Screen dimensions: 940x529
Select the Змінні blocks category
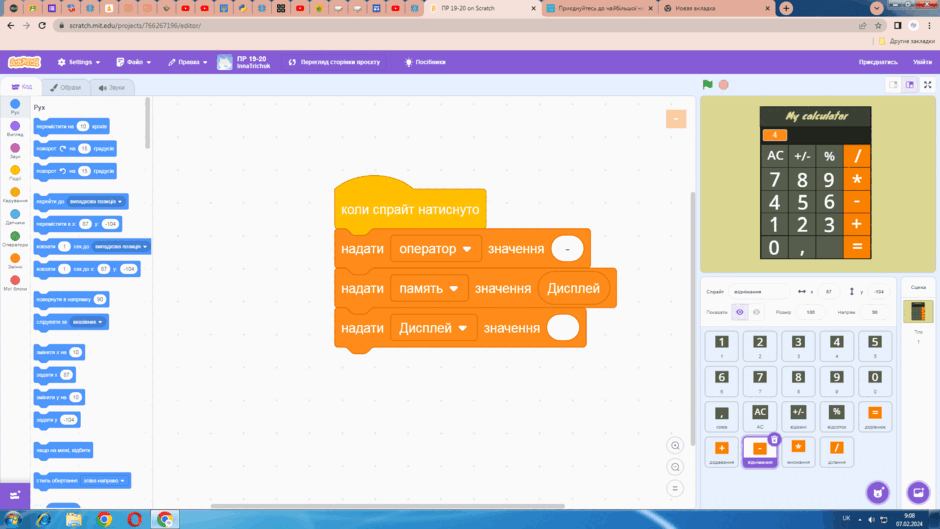coord(15,262)
